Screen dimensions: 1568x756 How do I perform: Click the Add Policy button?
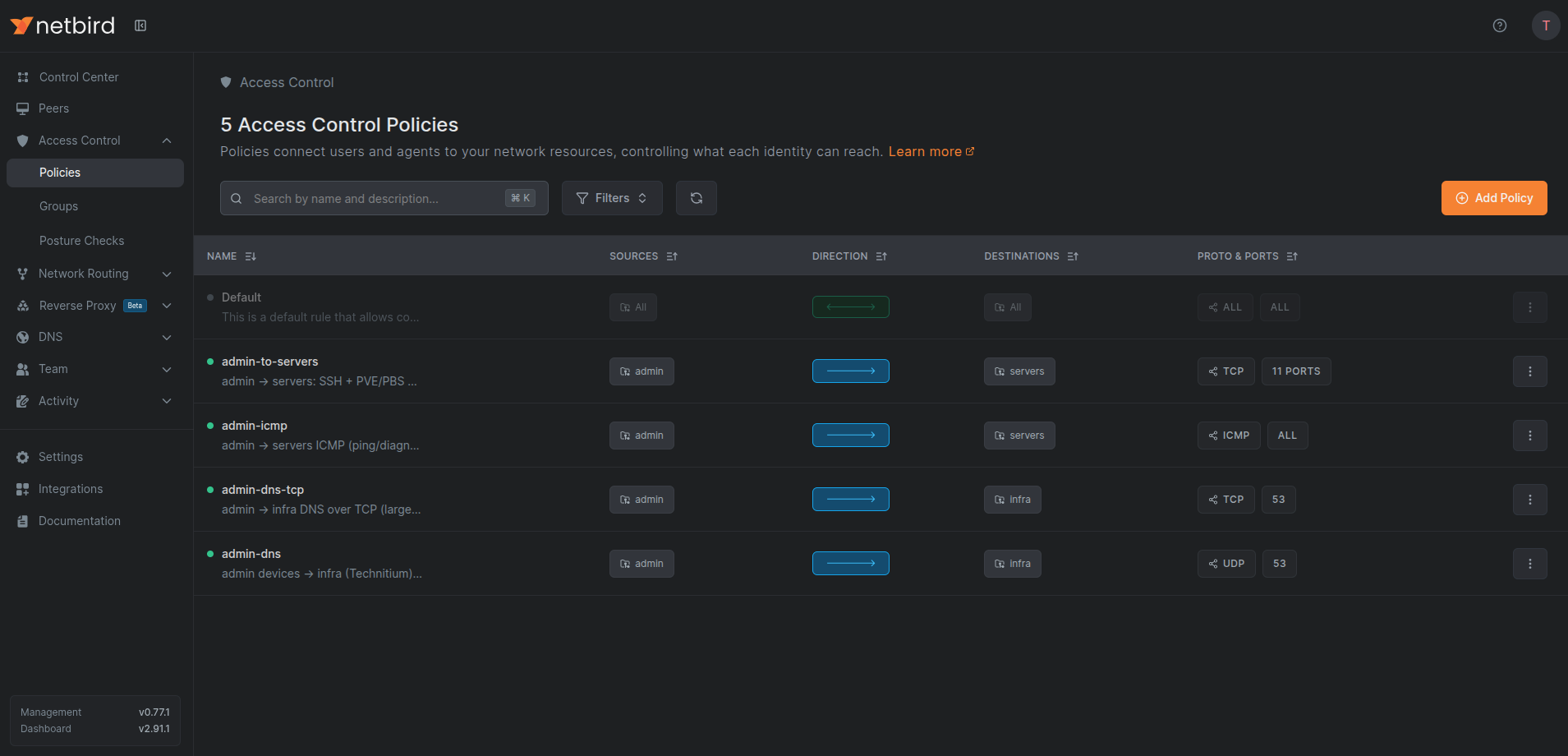pos(1494,198)
